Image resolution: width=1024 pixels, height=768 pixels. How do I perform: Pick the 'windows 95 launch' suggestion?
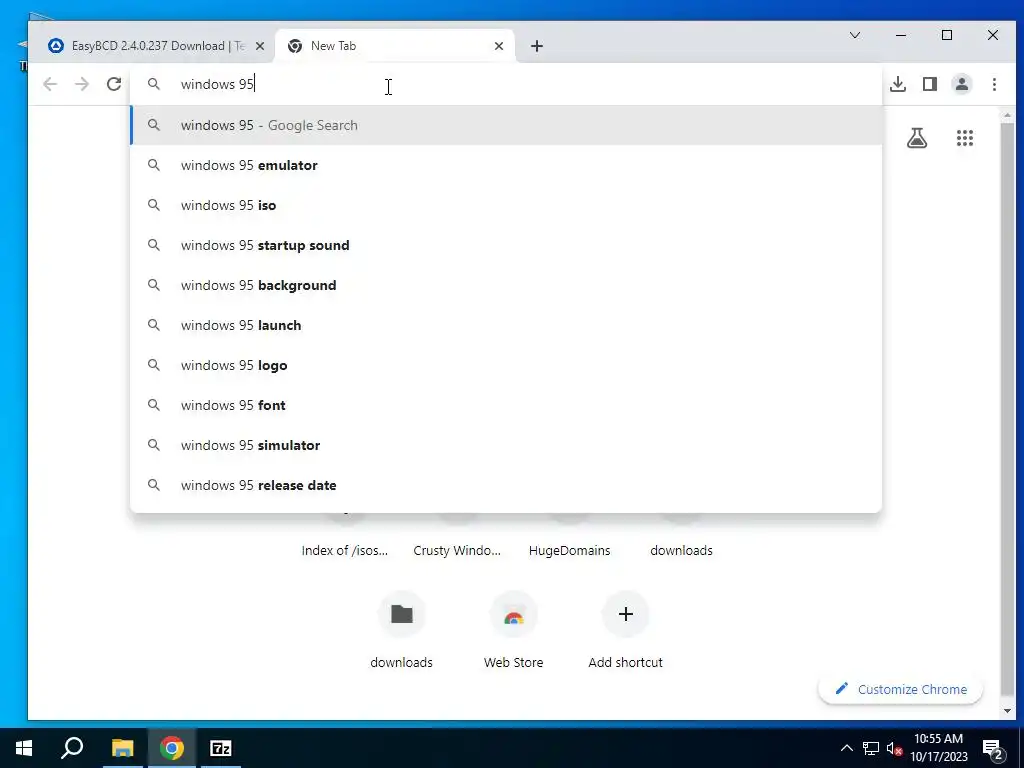506,325
